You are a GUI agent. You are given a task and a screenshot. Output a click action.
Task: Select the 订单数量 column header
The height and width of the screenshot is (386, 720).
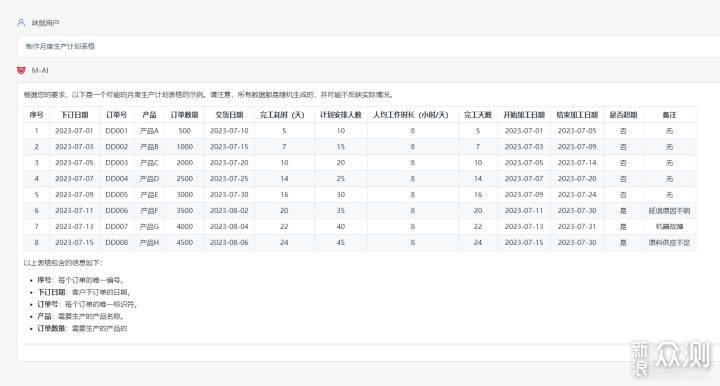pos(185,115)
